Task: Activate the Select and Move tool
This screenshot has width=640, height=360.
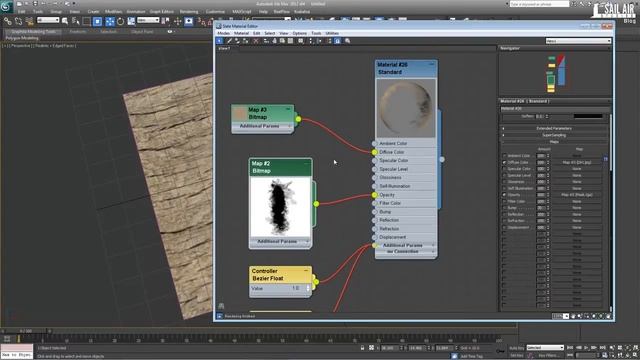Action: coord(110,21)
